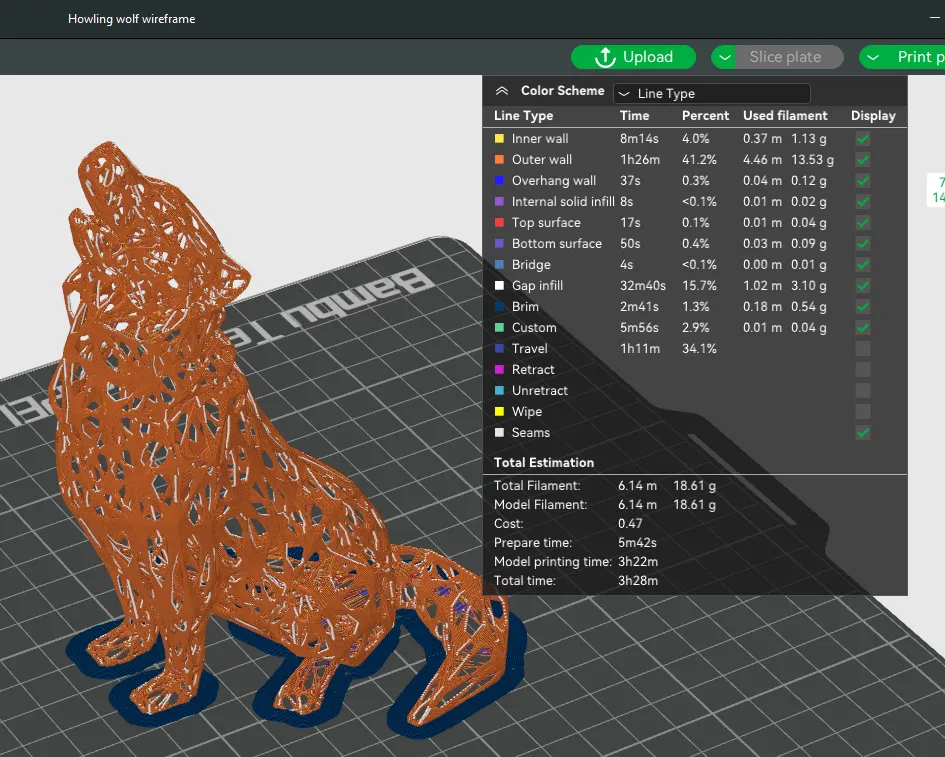Toggle Bottom surface display checkbox
The image size is (945, 757).
863,243
